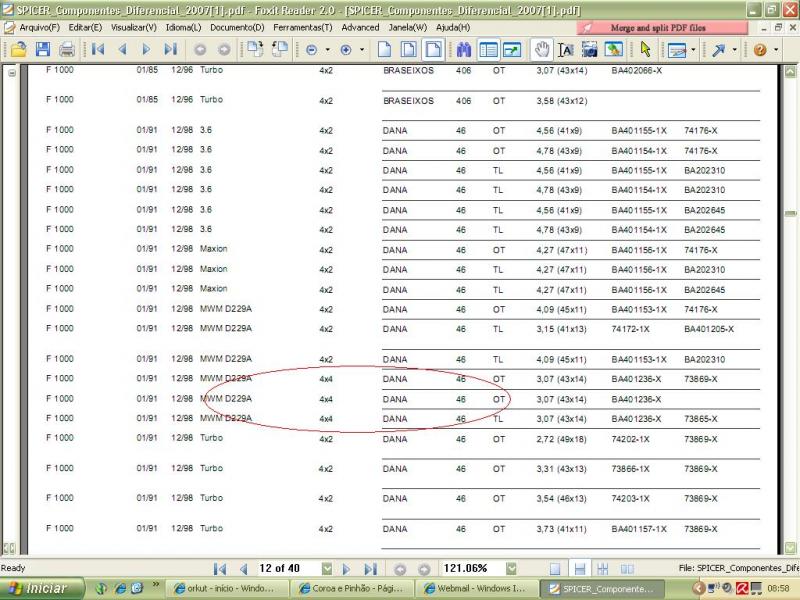Select the Hand tool
800x600 pixels.
541,49
